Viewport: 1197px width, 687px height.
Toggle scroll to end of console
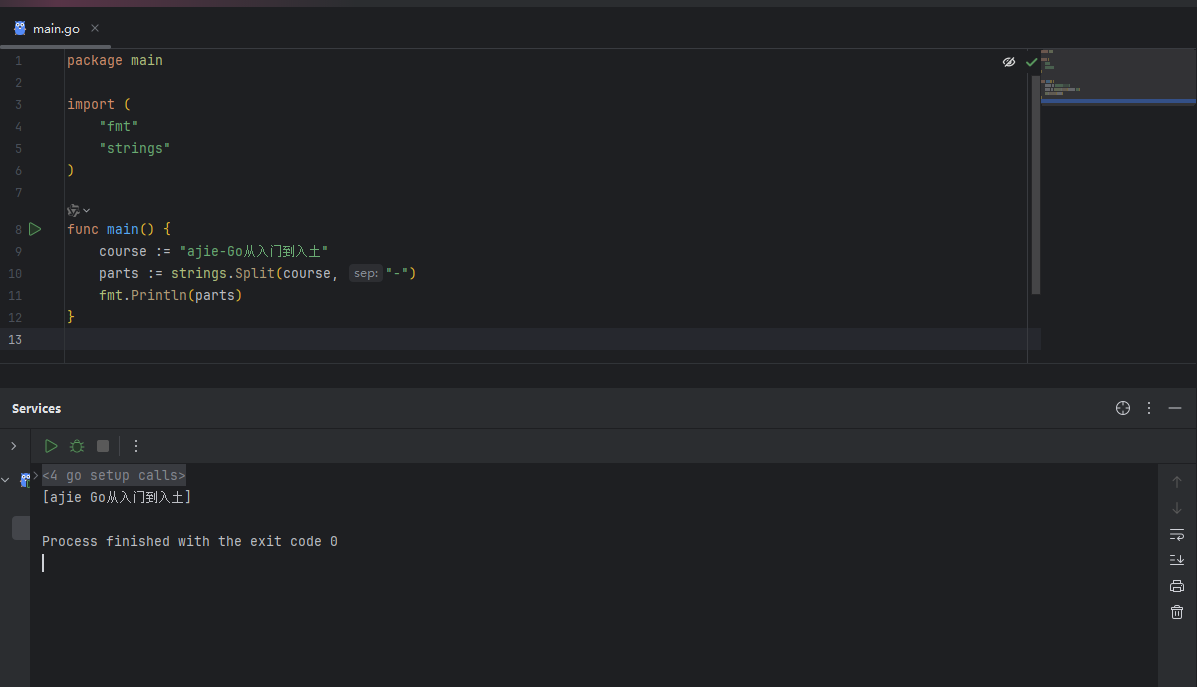1176,560
